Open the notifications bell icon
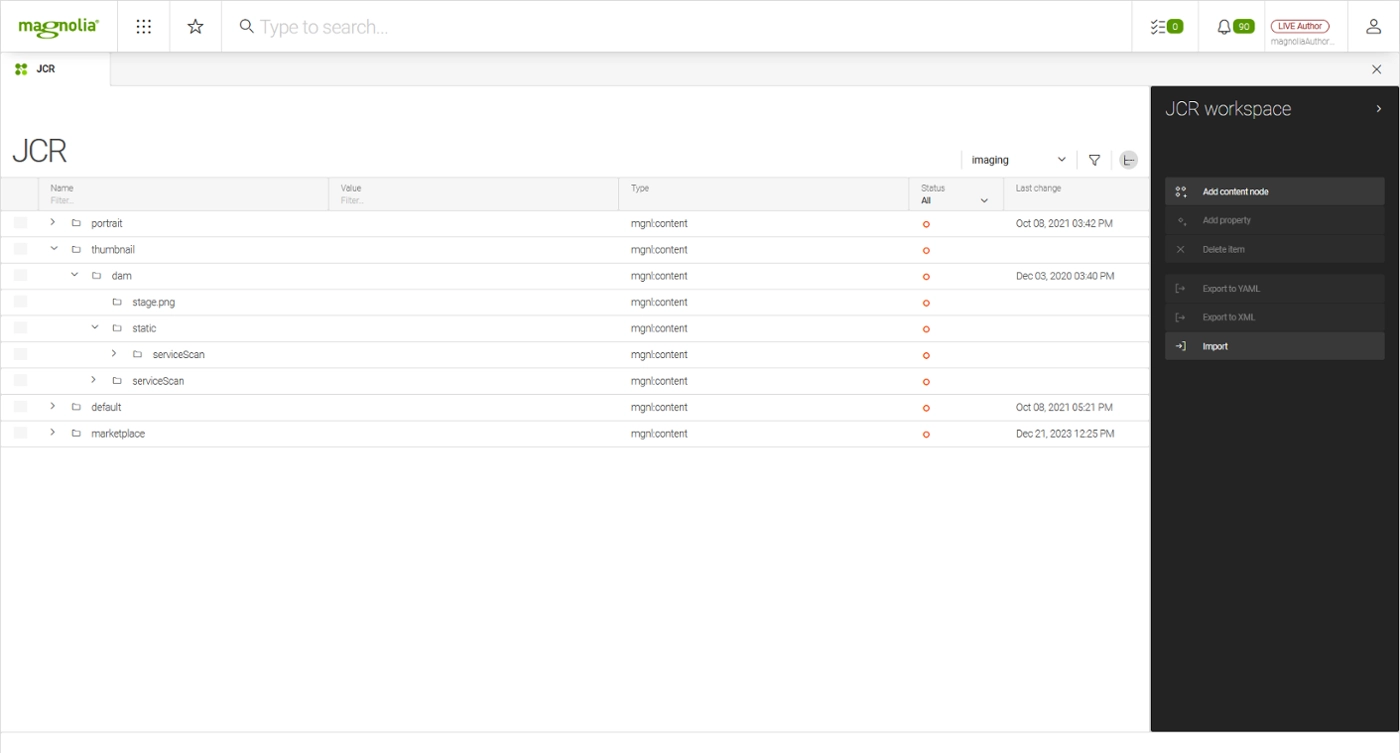Screen dimensions: 1400x753 pos(1233,27)
